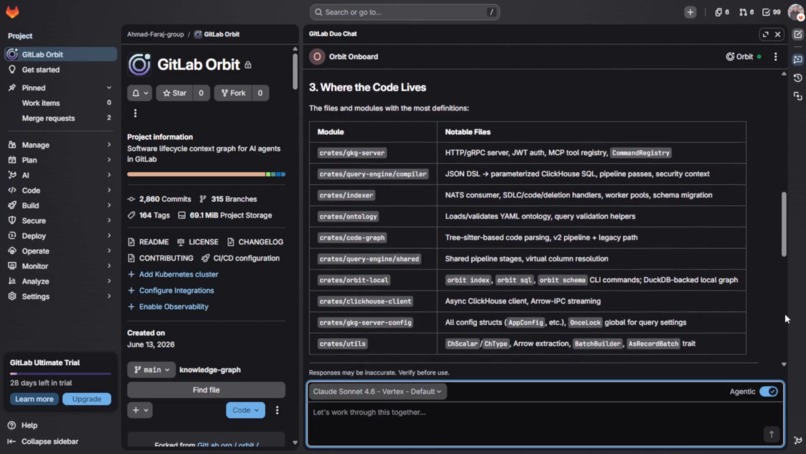Screen dimensions: 806x454
Task: Click the Orbit status indicator
Action: click(x=743, y=57)
